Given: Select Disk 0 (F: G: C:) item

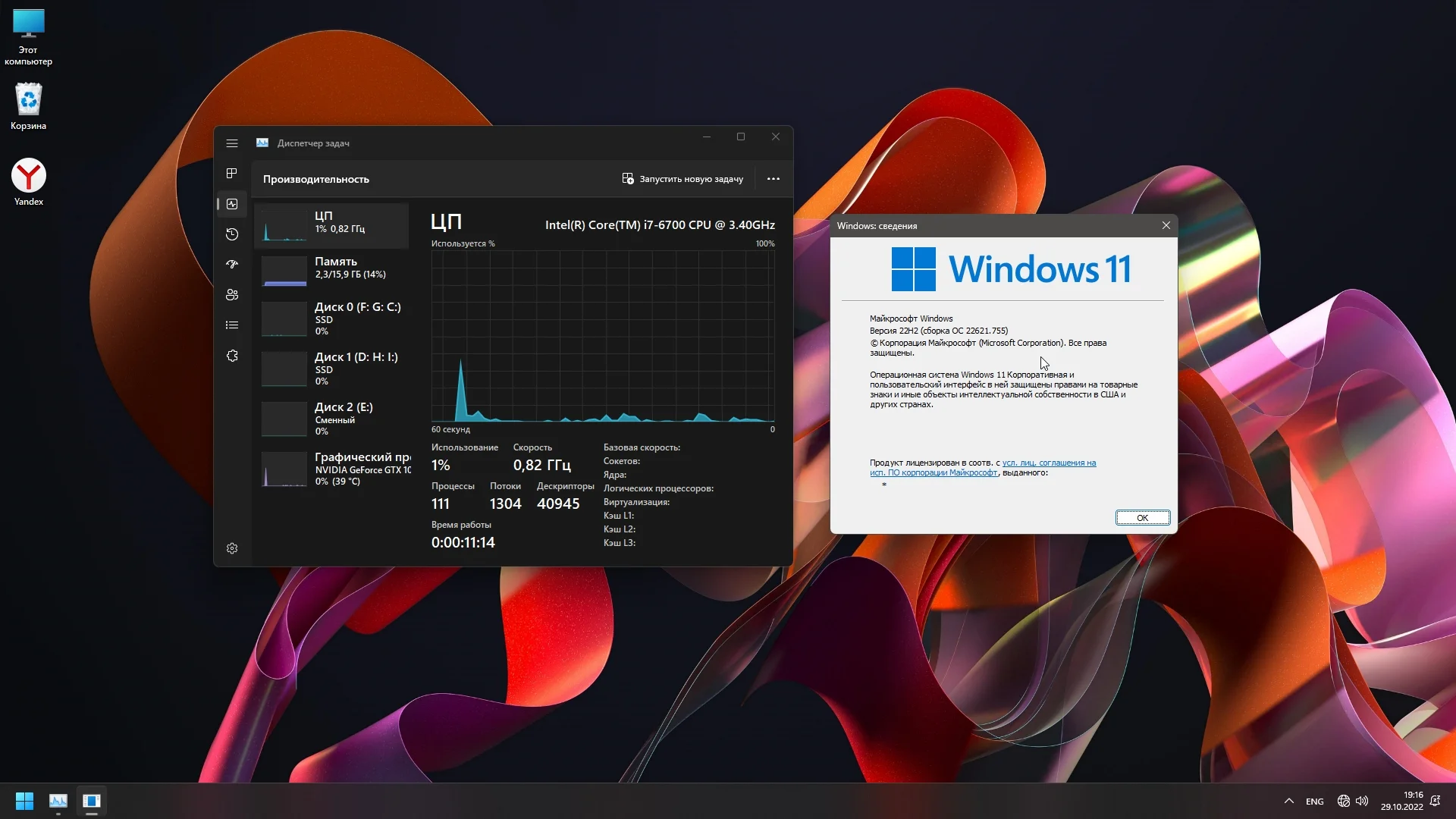Looking at the screenshot, I should (334, 318).
